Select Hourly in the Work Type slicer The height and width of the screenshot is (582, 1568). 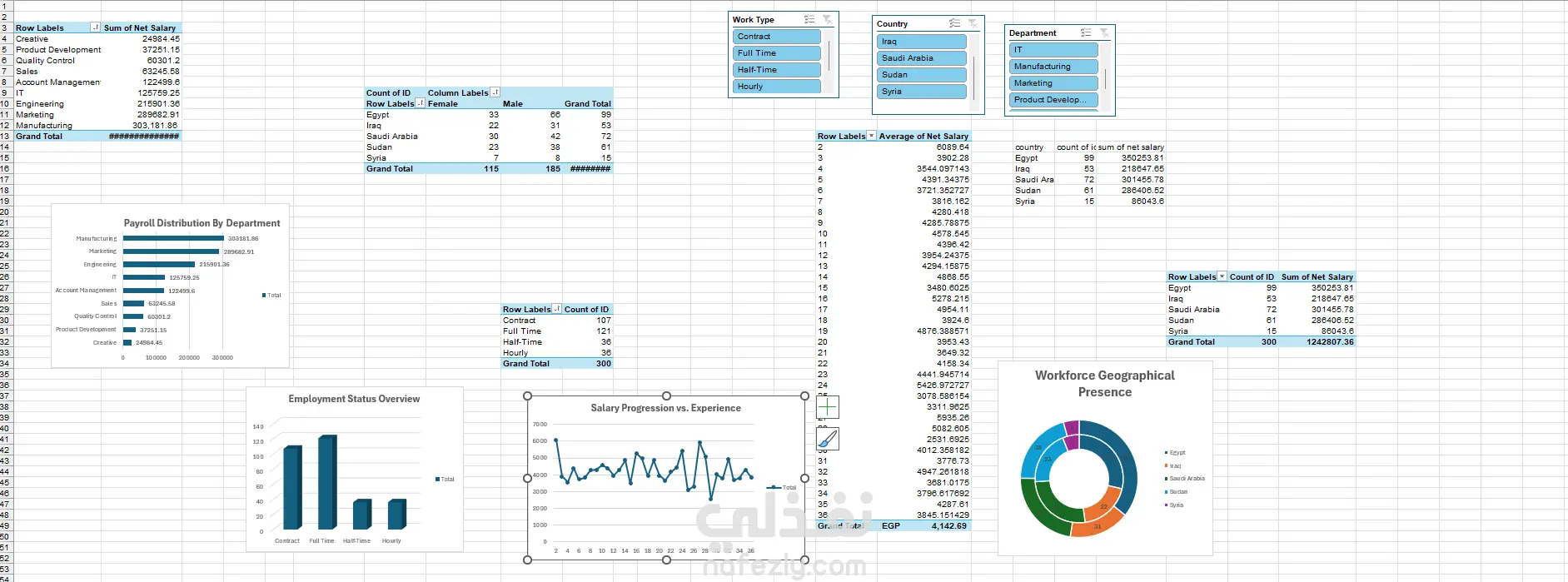[777, 87]
